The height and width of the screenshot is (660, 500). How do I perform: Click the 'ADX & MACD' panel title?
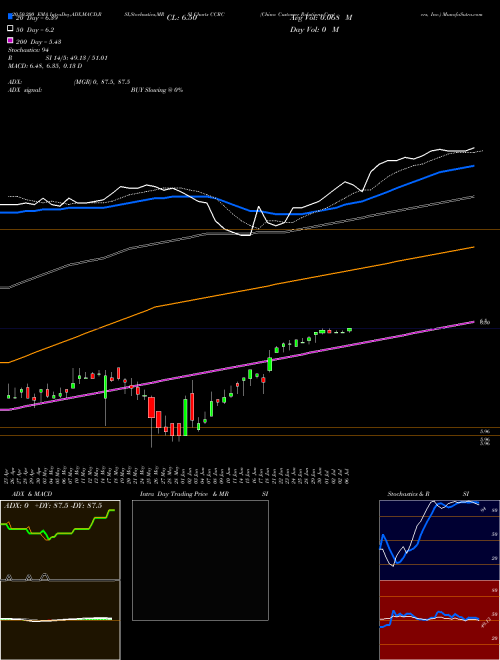32,494
